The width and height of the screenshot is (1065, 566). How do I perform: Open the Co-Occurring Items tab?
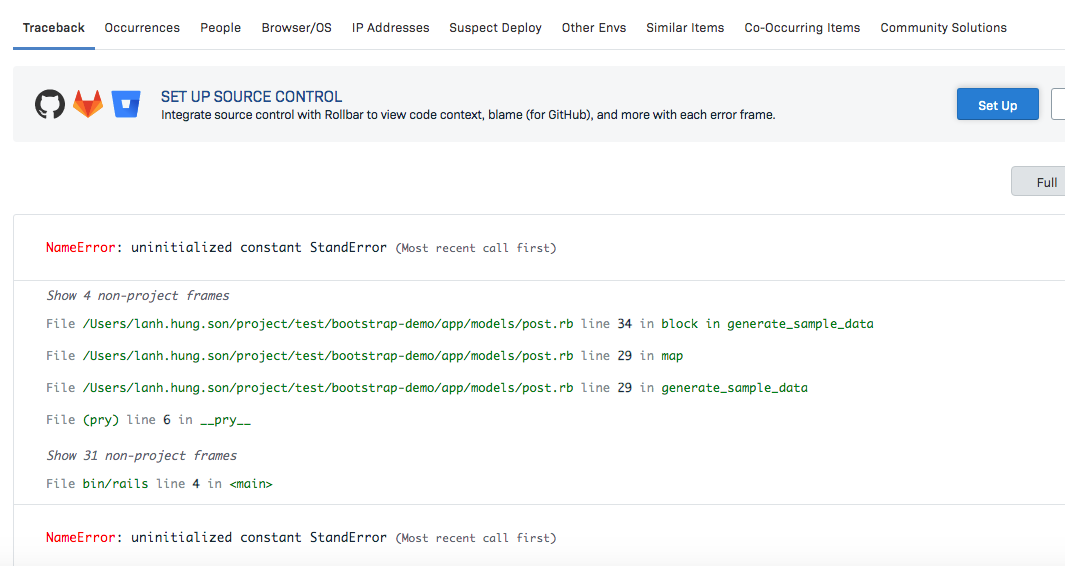802,28
